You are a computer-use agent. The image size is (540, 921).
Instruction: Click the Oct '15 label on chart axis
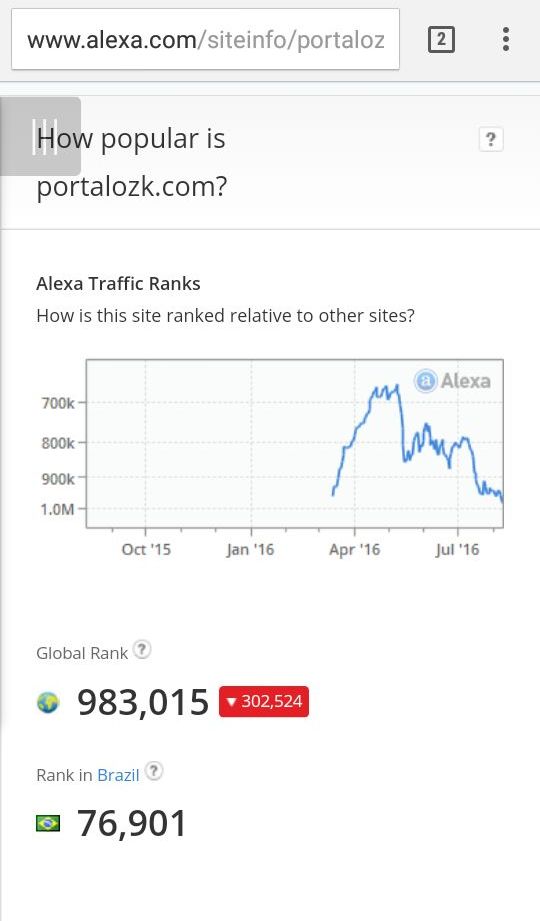146,550
